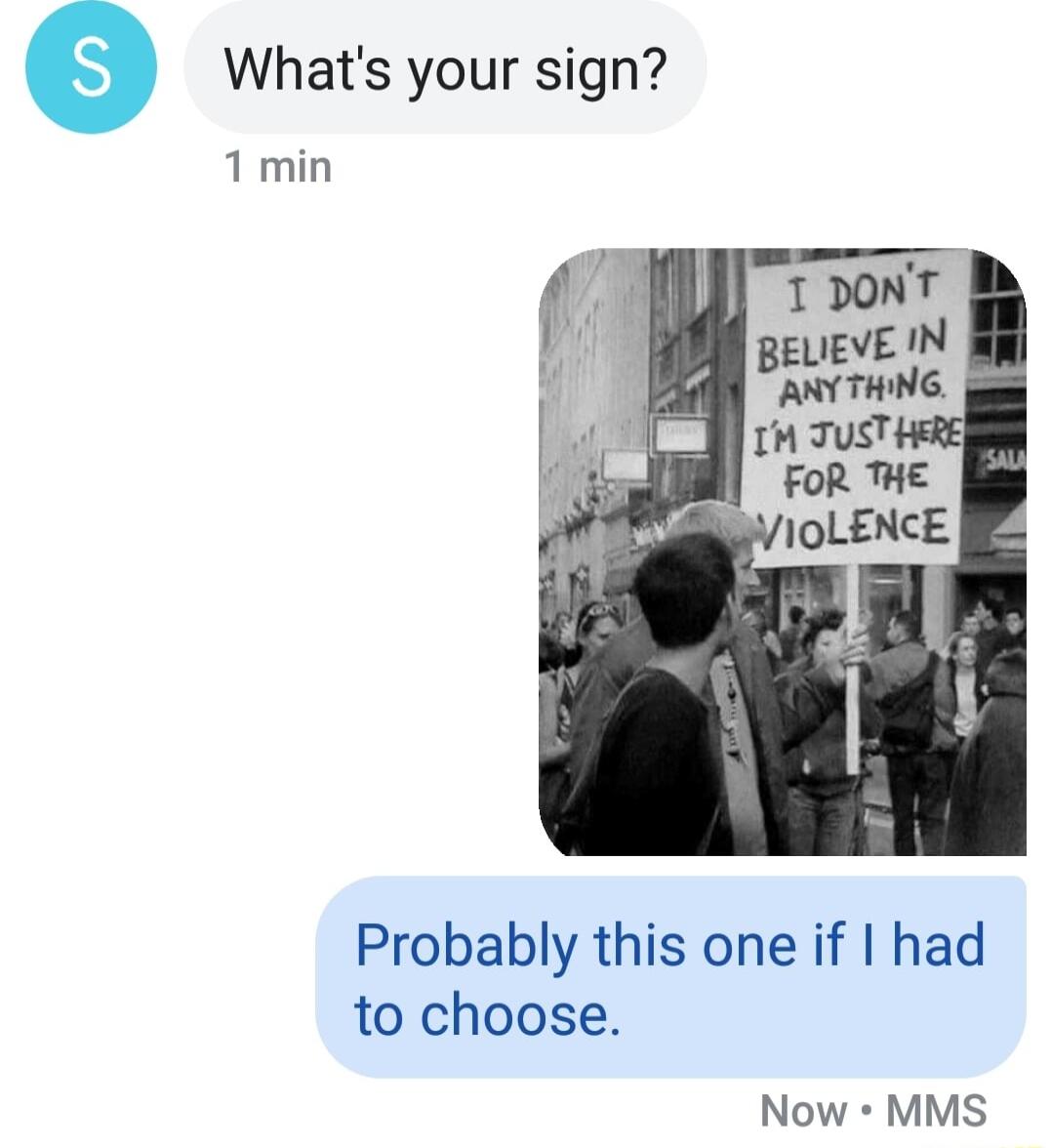1051x1148 pixels.
Task: Tap the blue "S" contact avatar
Action: 91,68
